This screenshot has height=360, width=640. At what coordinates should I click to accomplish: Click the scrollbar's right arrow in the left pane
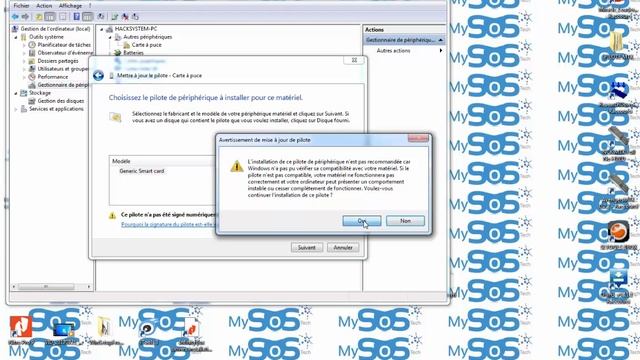click(x=89, y=287)
